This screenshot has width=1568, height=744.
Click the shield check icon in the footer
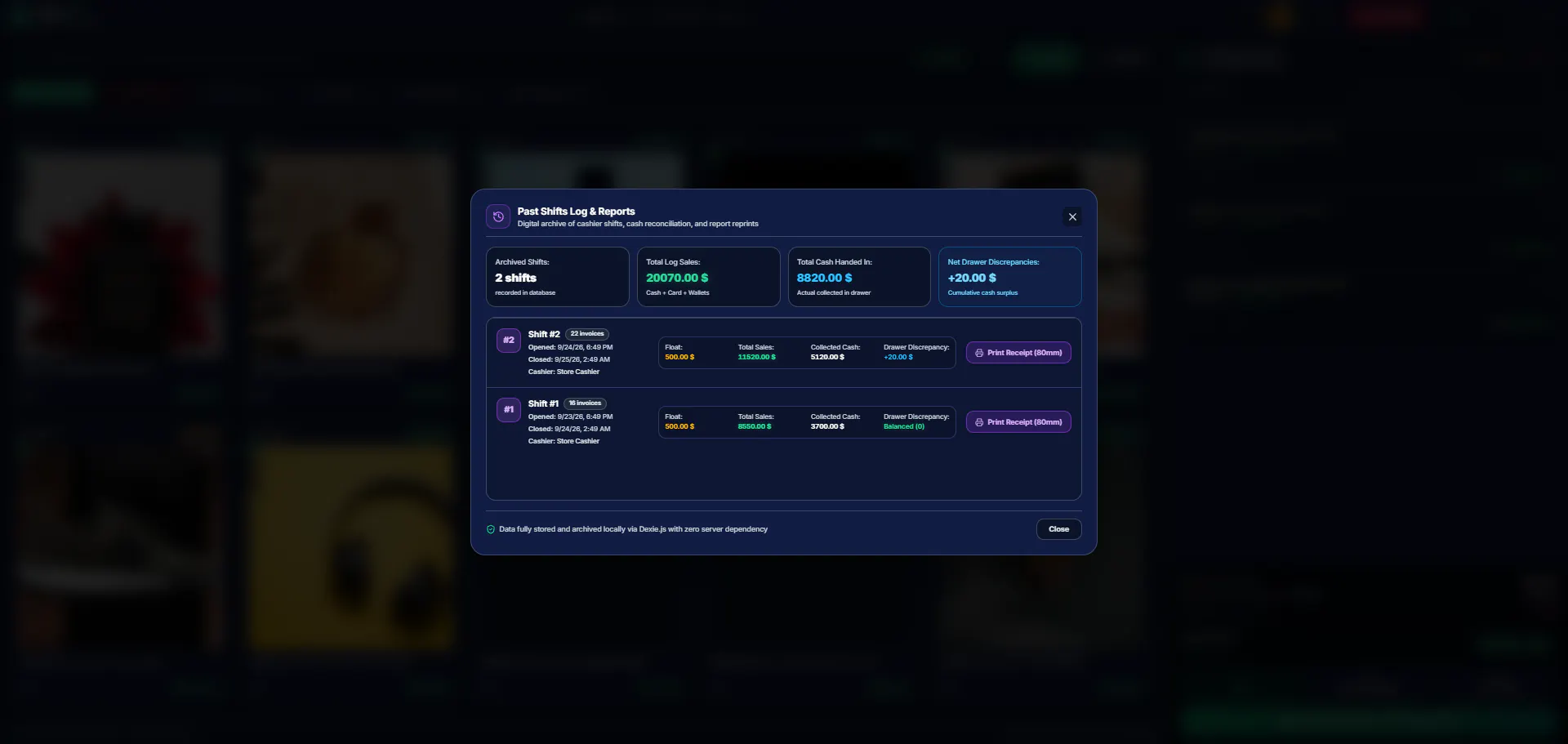491,529
